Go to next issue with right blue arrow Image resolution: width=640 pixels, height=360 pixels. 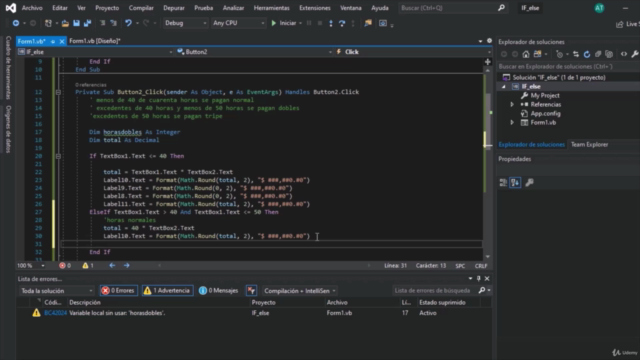click(x=127, y=265)
